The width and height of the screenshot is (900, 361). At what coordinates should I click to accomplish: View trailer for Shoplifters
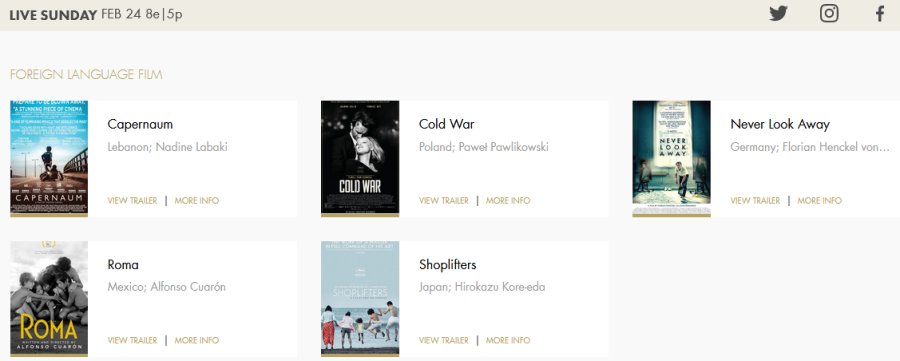click(x=444, y=340)
